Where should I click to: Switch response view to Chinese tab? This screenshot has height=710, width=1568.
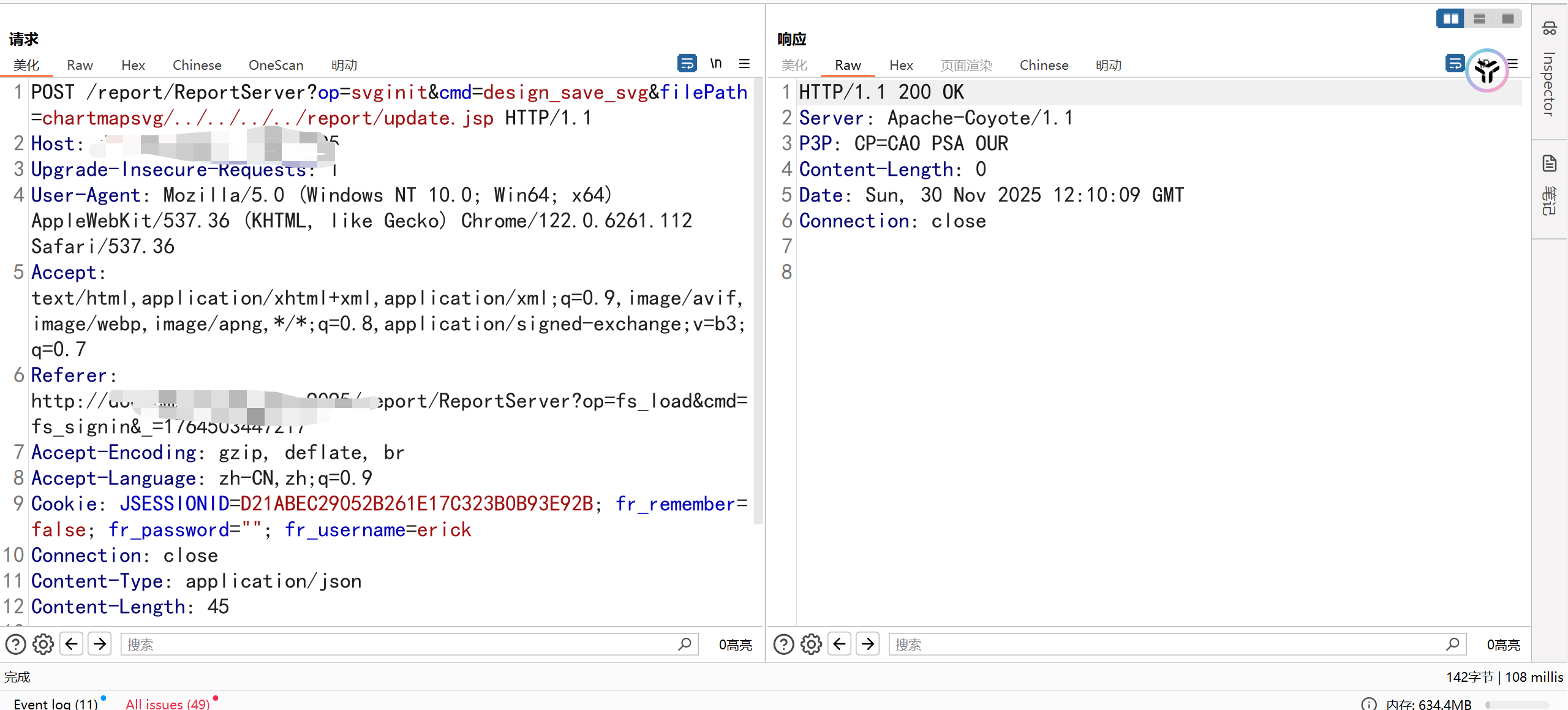(x=1044, y=65)
